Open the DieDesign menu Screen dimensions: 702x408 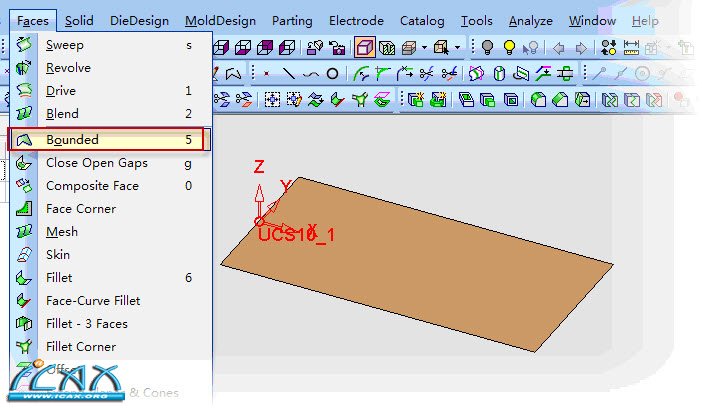(x=139, y=21)
